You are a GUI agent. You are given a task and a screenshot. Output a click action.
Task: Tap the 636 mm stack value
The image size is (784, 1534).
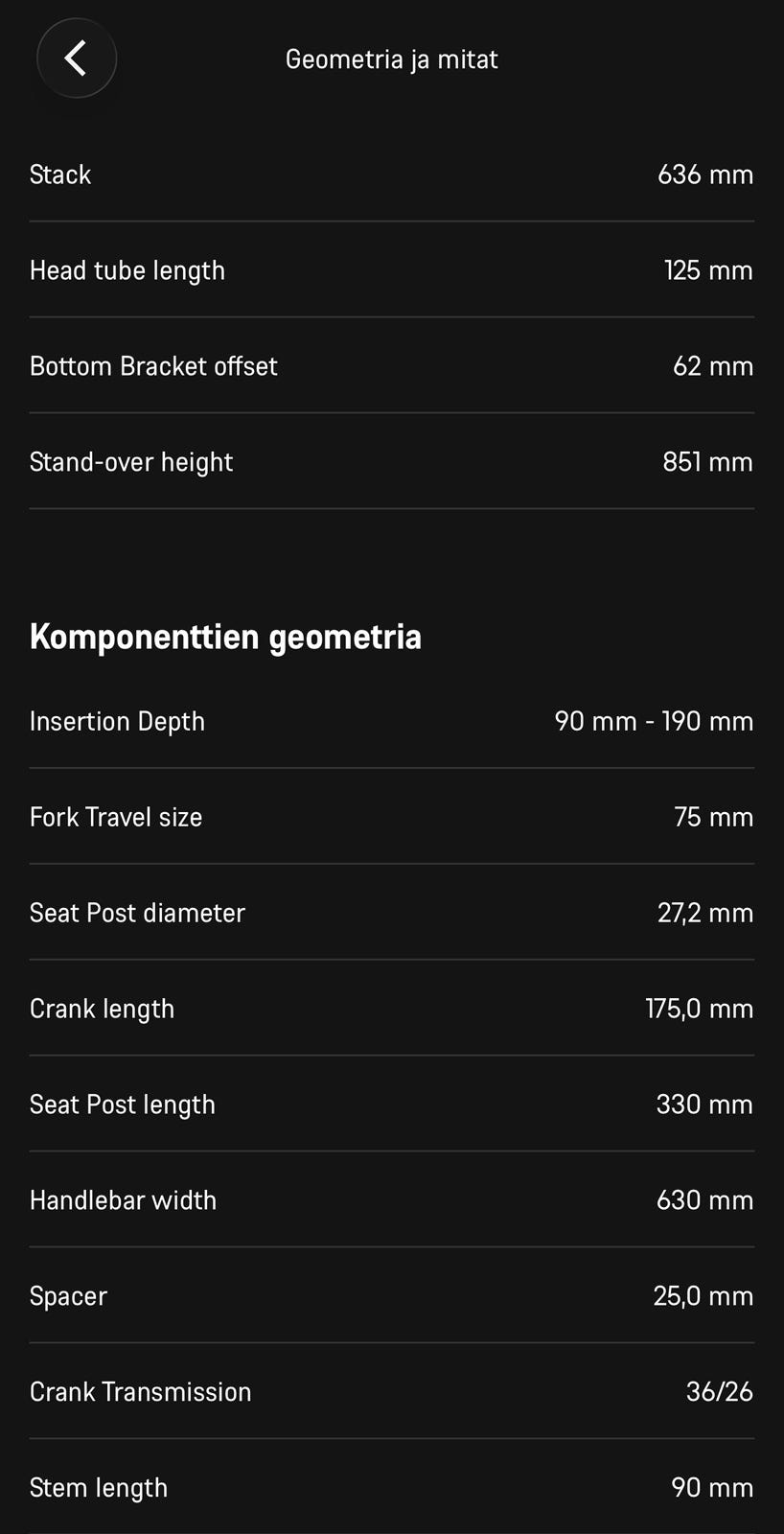(704, 174)
